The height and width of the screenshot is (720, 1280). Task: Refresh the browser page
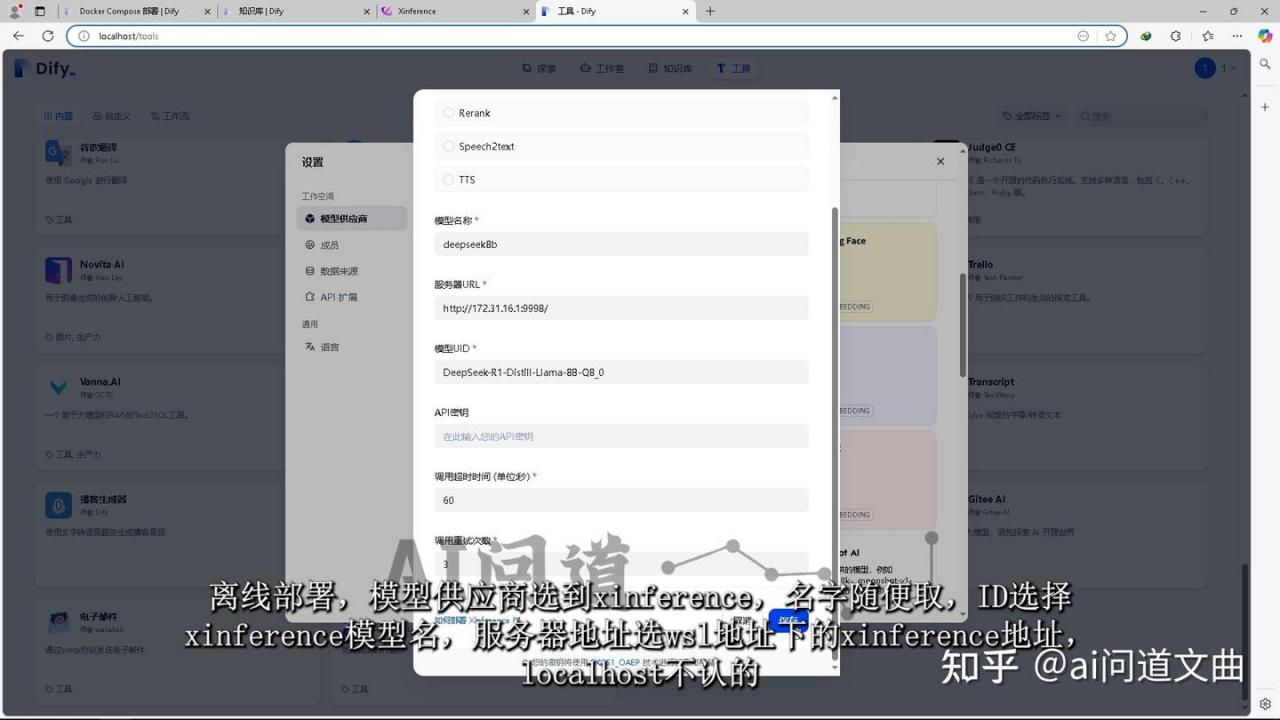47,35
